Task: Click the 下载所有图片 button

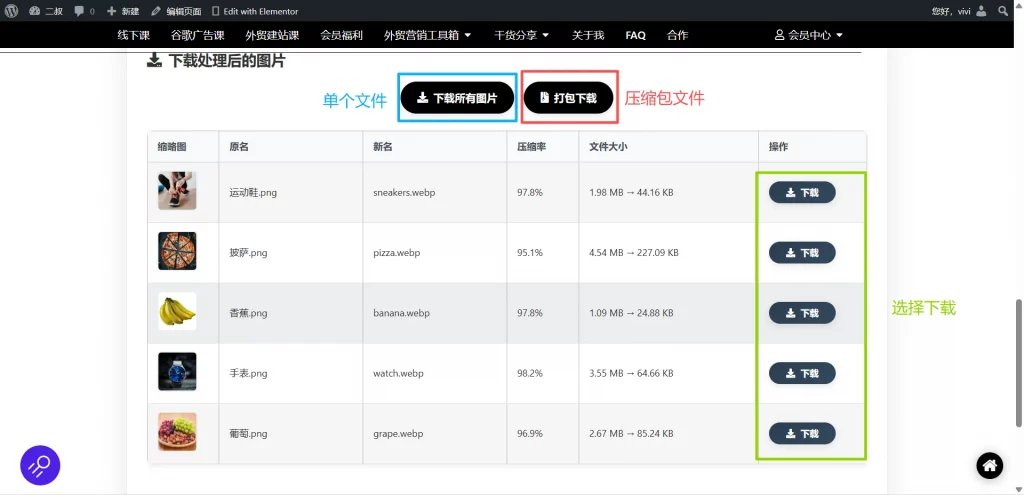Action: [457, 98]
